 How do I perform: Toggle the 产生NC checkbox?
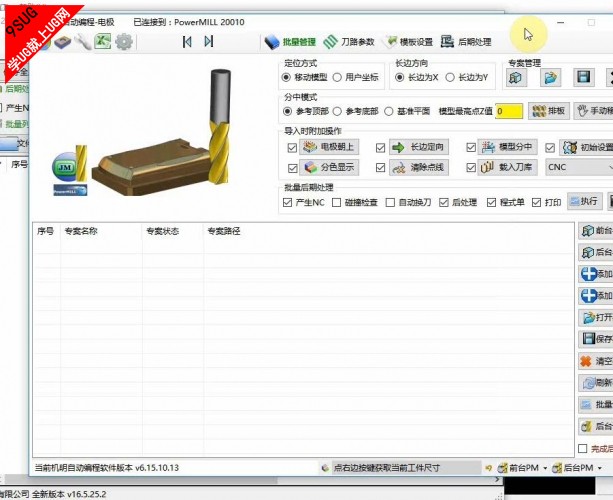(x=287, y=202)
